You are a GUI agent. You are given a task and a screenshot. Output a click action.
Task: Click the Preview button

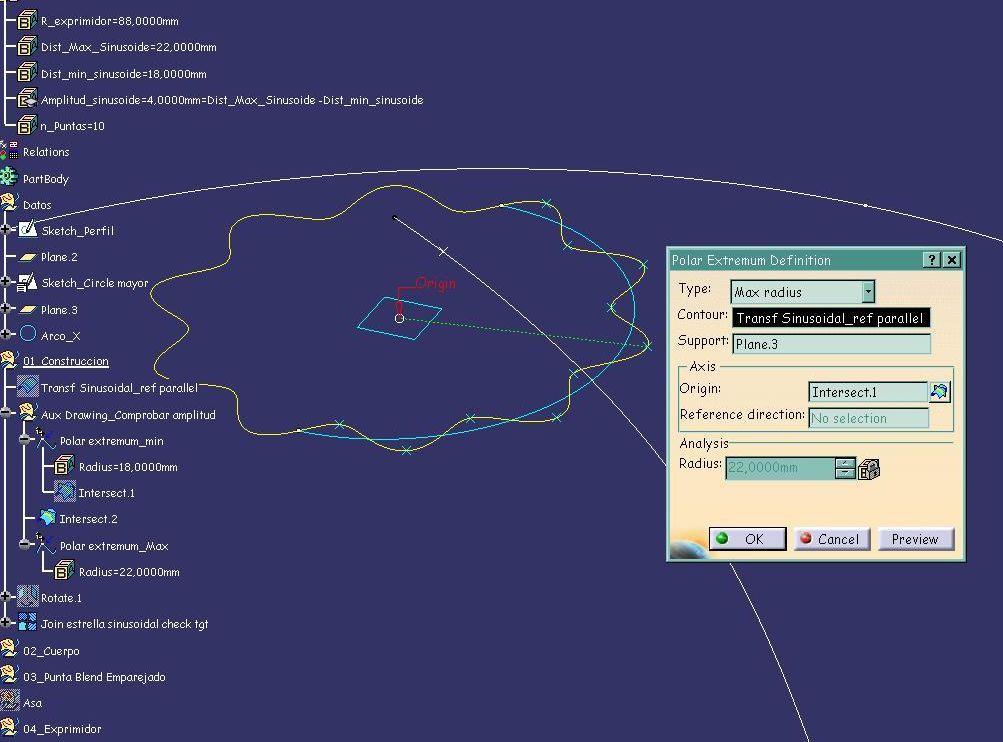pos(915,539)
